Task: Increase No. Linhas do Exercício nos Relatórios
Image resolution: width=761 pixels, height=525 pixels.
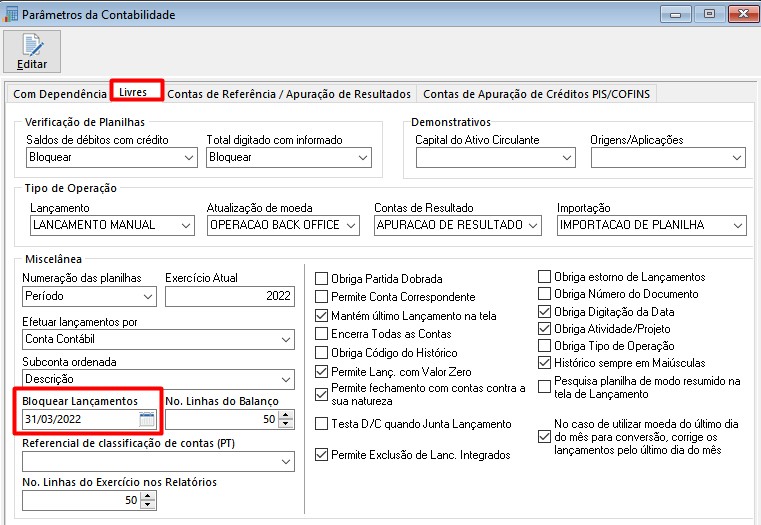Action: (148, 496)
